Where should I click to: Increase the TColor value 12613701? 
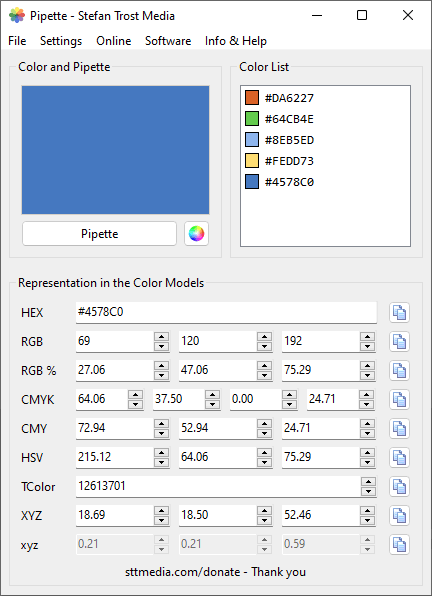coord(368,482)
